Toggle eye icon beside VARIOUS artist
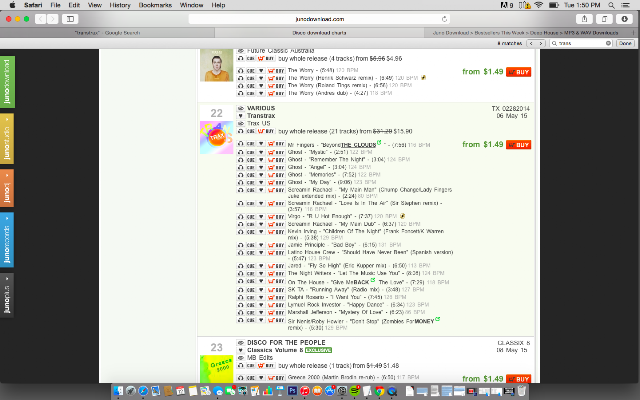 240,108
